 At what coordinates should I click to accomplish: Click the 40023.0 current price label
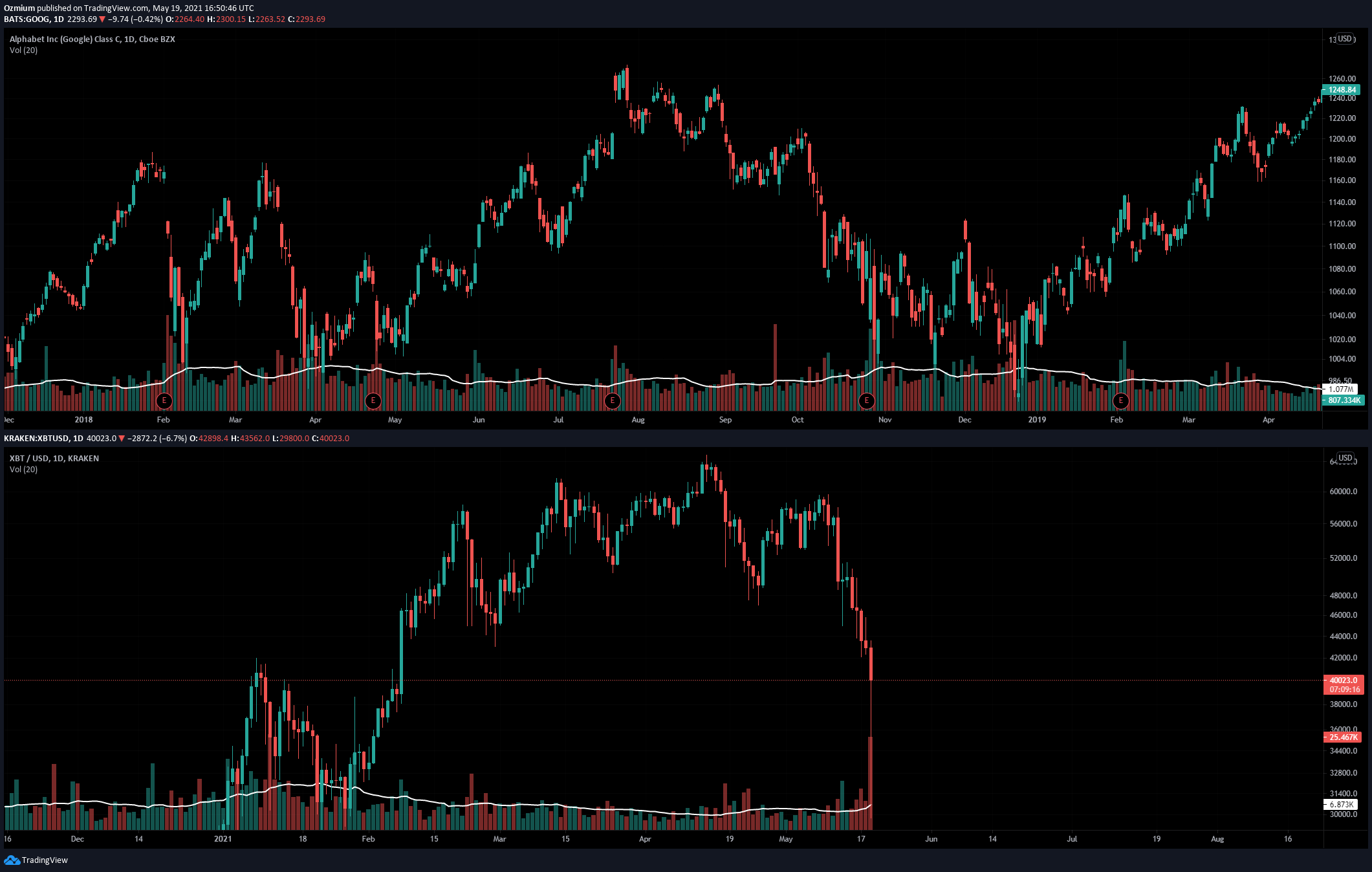(x=1344, y=681)
